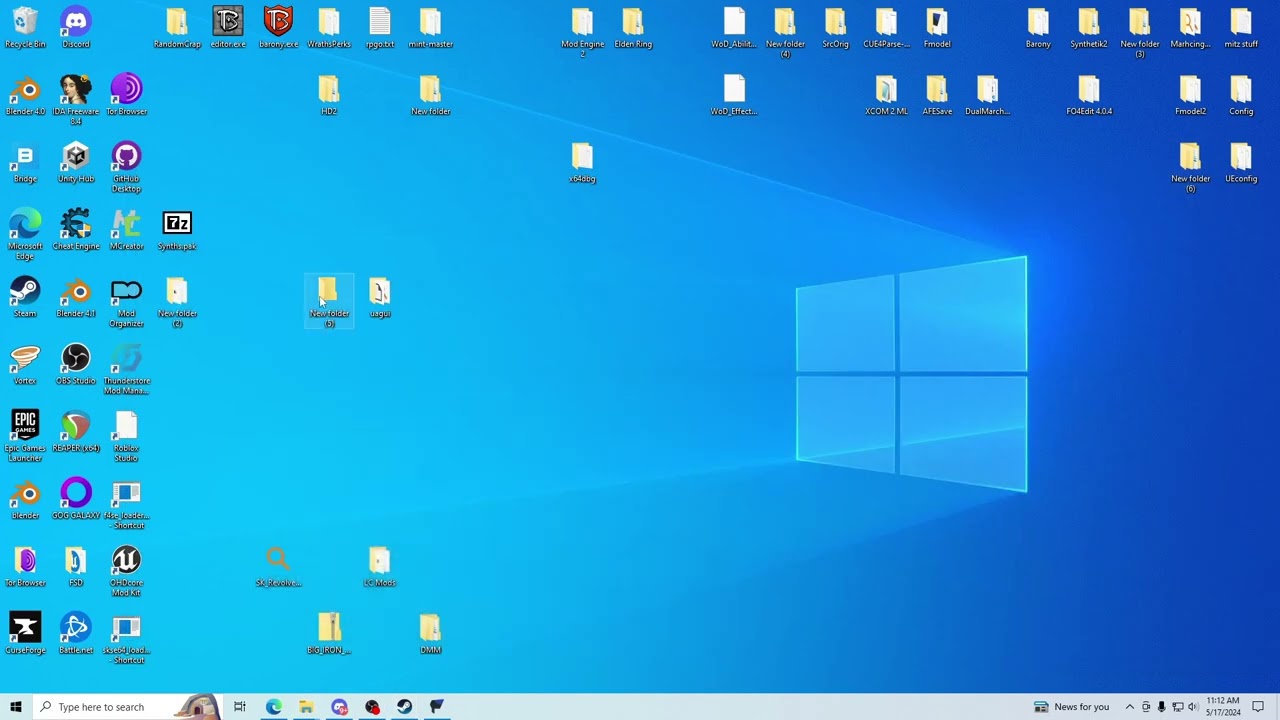
Task: Select the FSD shortcut icon
Action: 76,568
